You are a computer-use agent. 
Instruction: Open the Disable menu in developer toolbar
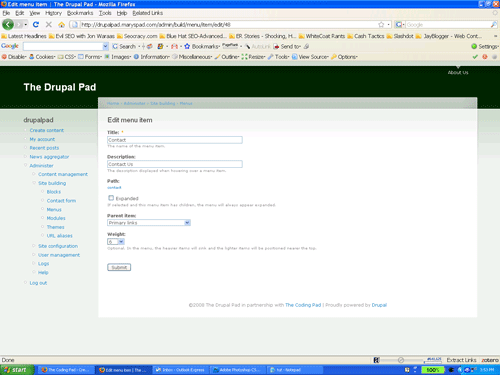[14, 57]
